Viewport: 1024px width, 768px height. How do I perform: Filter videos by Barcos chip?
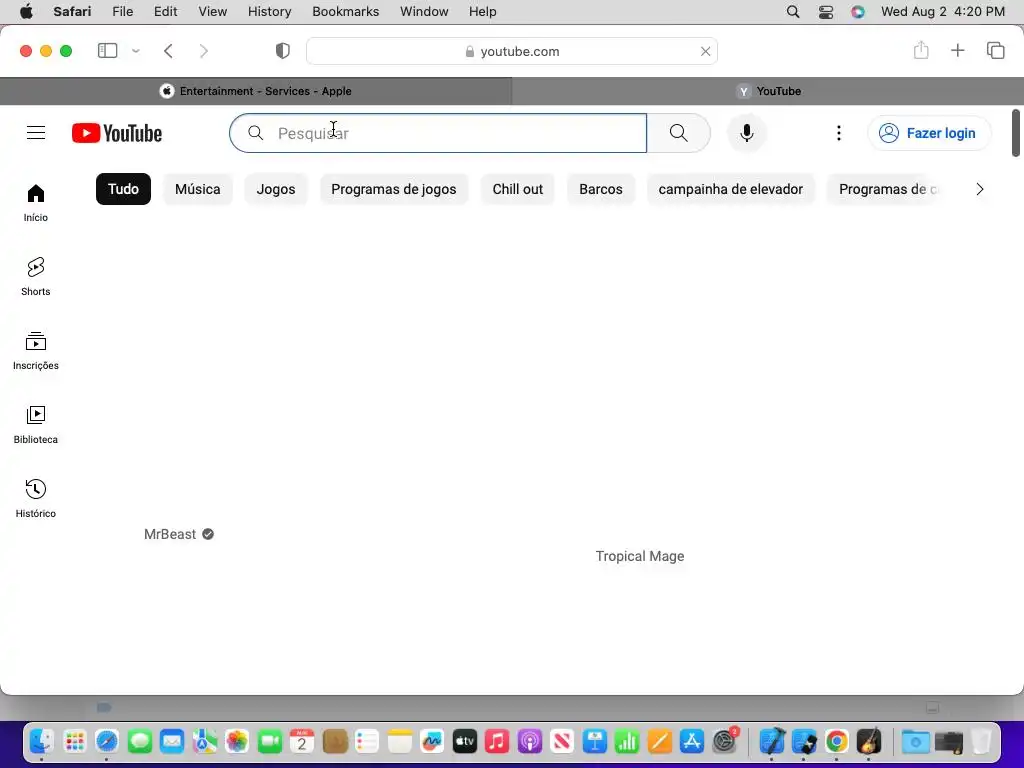pos(601,189)
